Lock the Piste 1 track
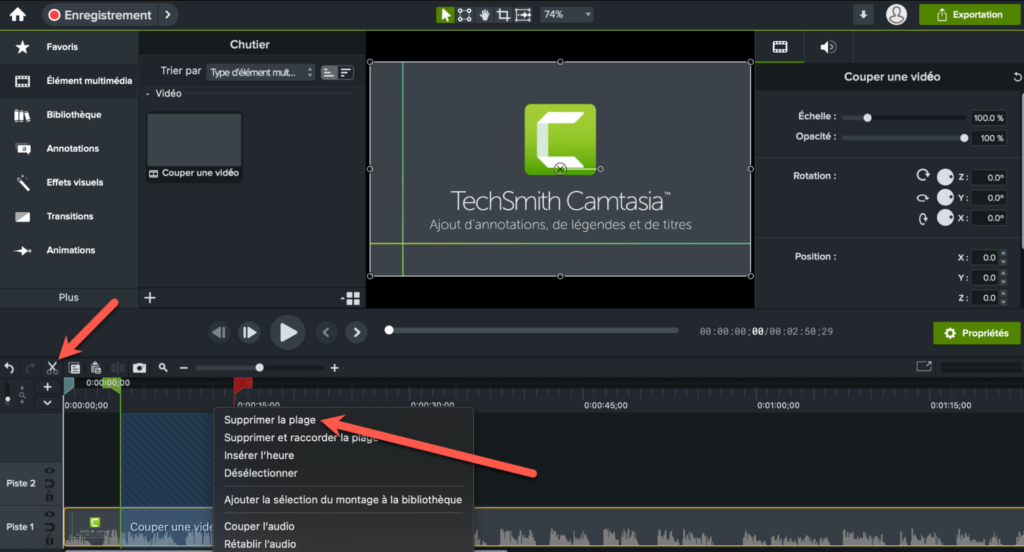 point(49,540)
